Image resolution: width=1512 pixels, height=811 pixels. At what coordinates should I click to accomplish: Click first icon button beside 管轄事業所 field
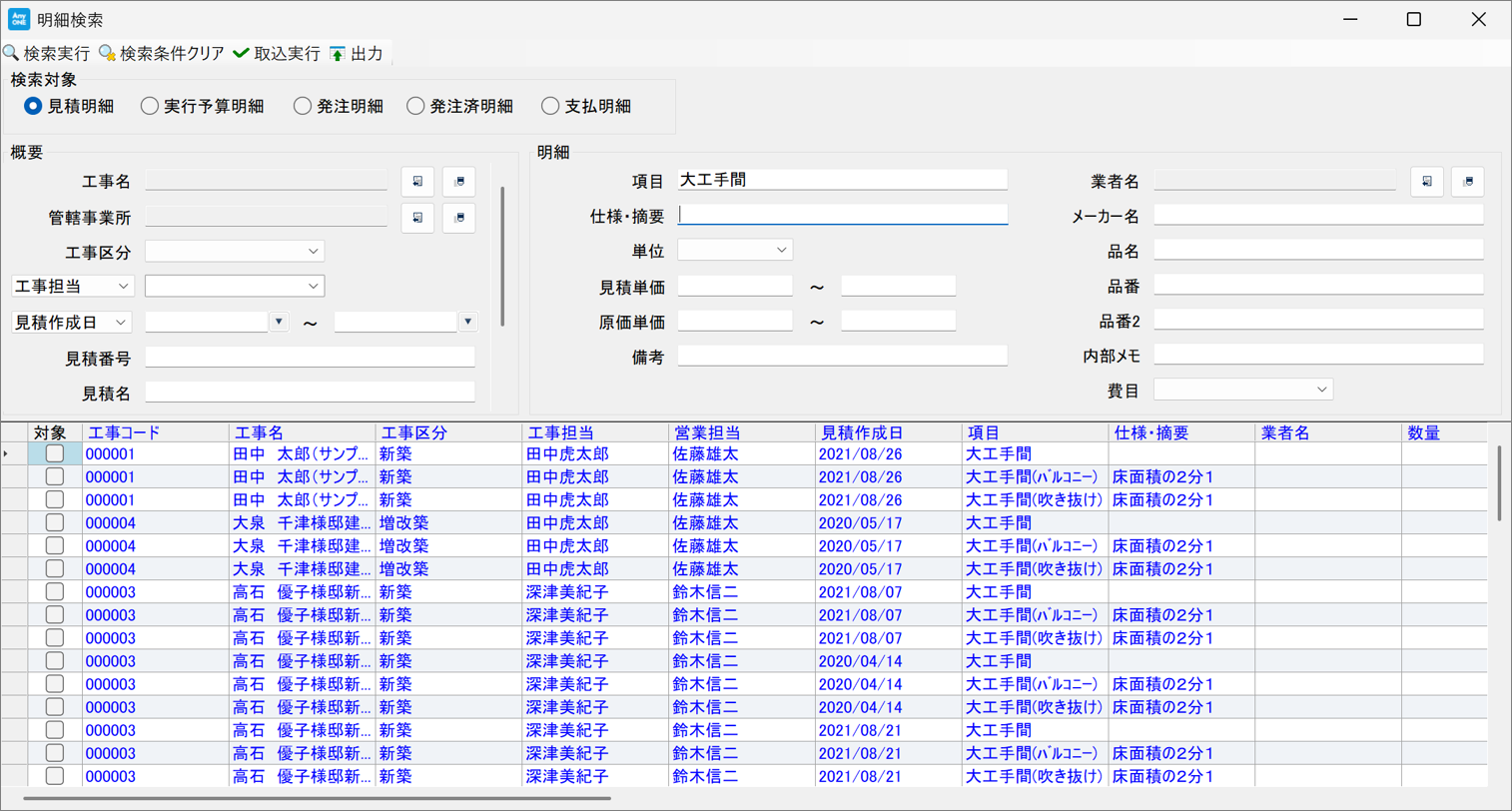(x=417, y=218)
